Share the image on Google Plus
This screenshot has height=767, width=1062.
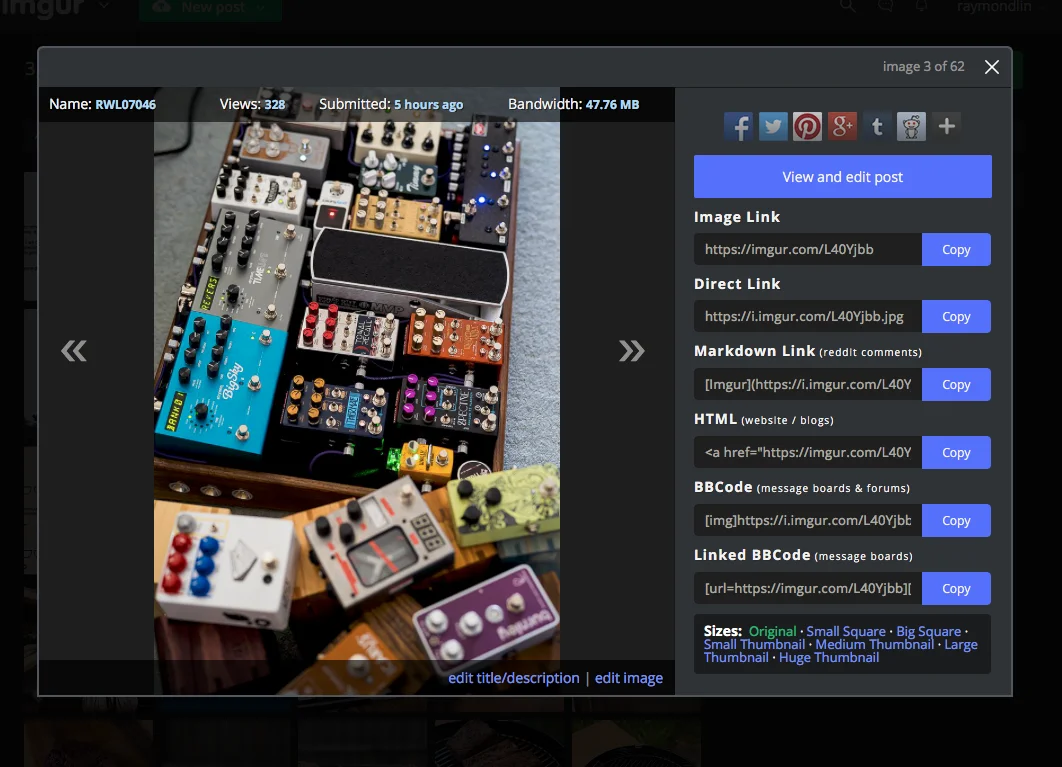click(x=843, y=127)
